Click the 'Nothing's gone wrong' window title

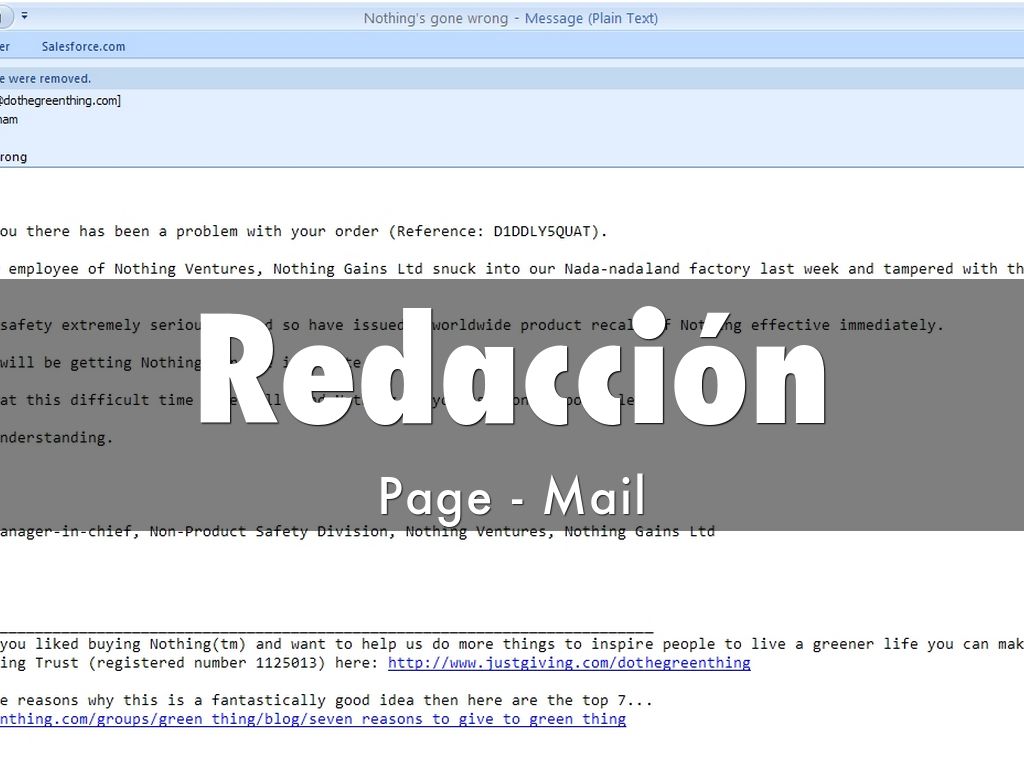click(435, 18)
